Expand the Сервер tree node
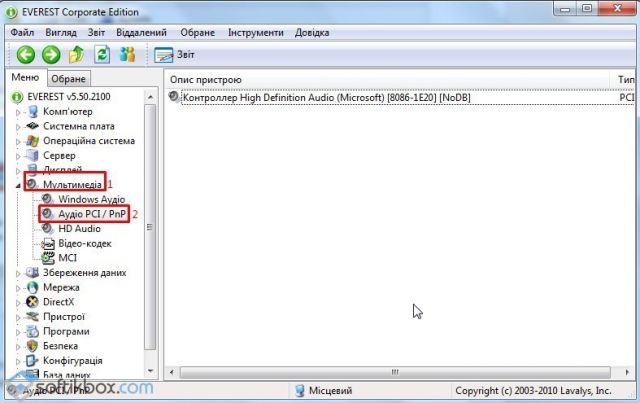Image resolution: width=640 pixels, height=403 pixels. point(18,156)
